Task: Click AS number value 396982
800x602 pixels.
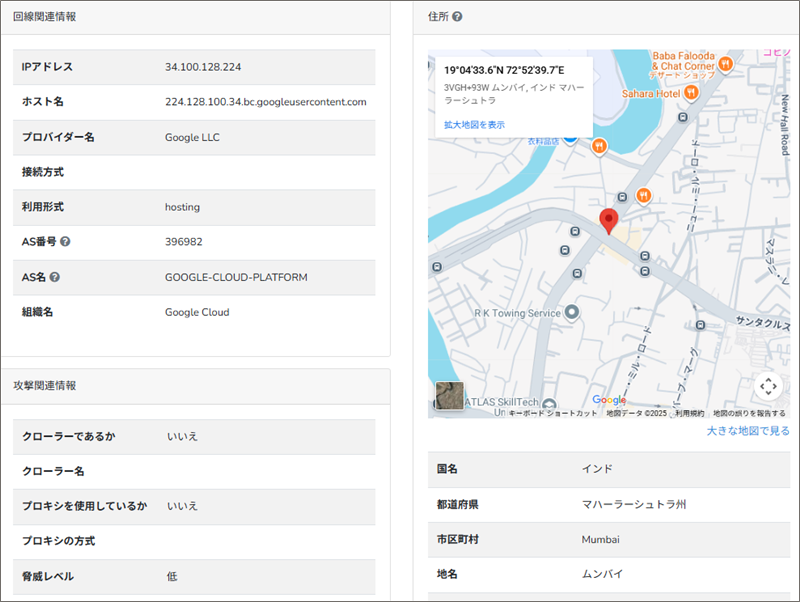Action: tap(184, 242)
